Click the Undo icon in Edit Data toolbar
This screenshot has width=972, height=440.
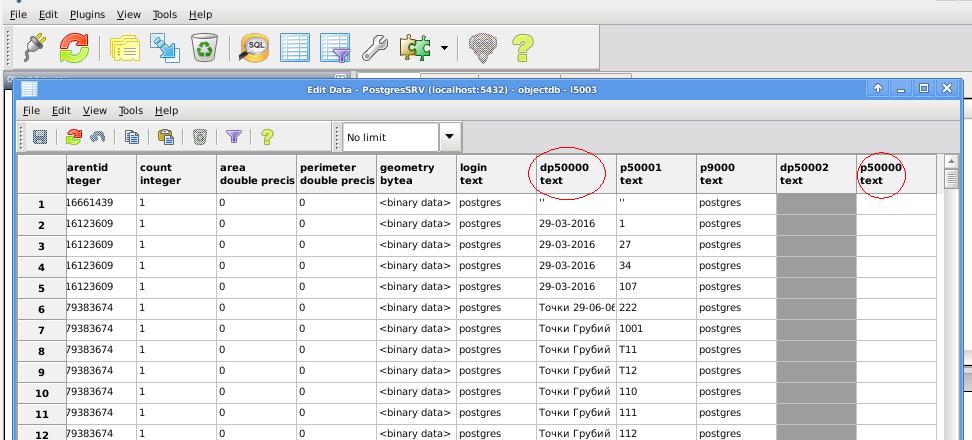[98, 137]
